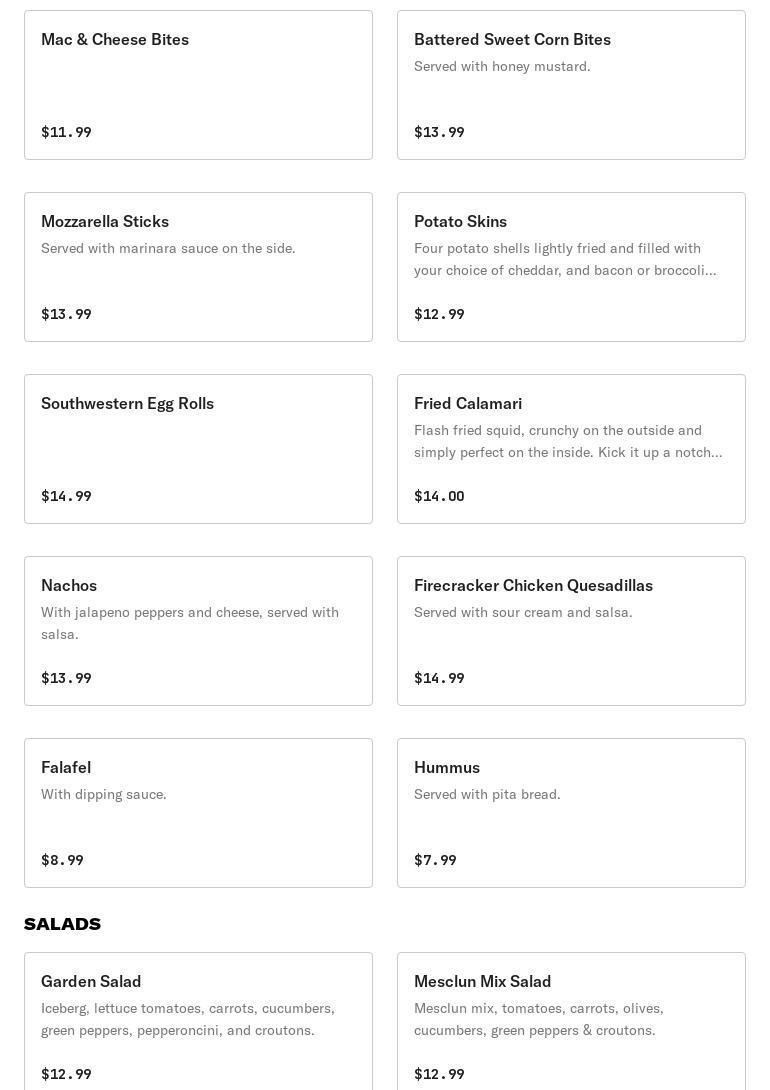Click the truncated Potato Skins description
Image resolution: width=770 pixels, height=1090 pixels.
click(x=565, y=259)
